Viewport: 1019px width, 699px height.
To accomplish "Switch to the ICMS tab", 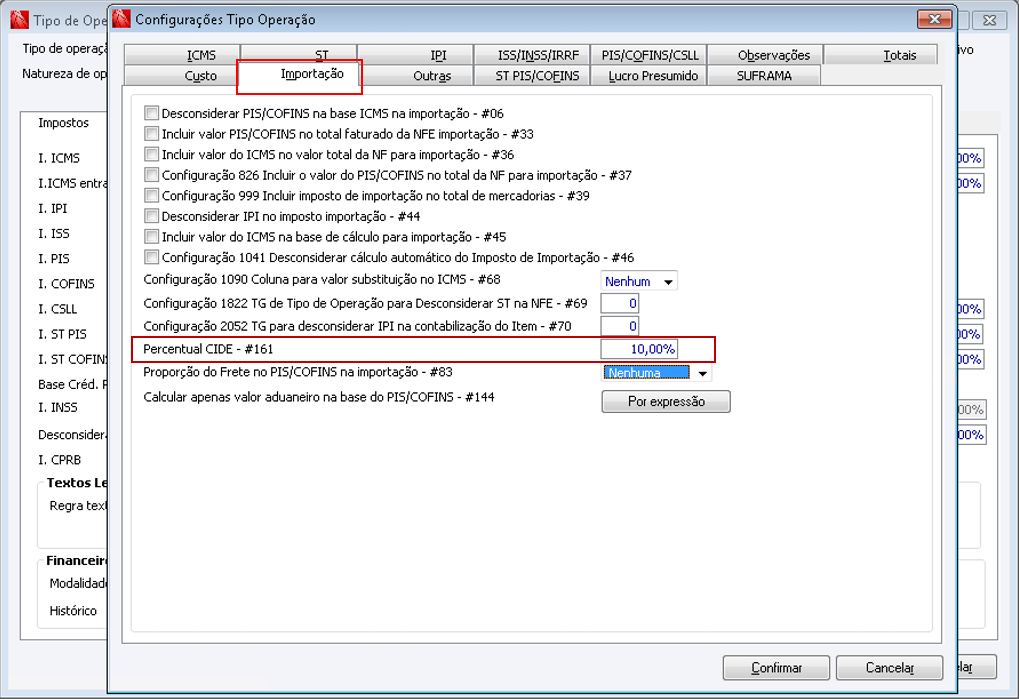I will (182, 55).
